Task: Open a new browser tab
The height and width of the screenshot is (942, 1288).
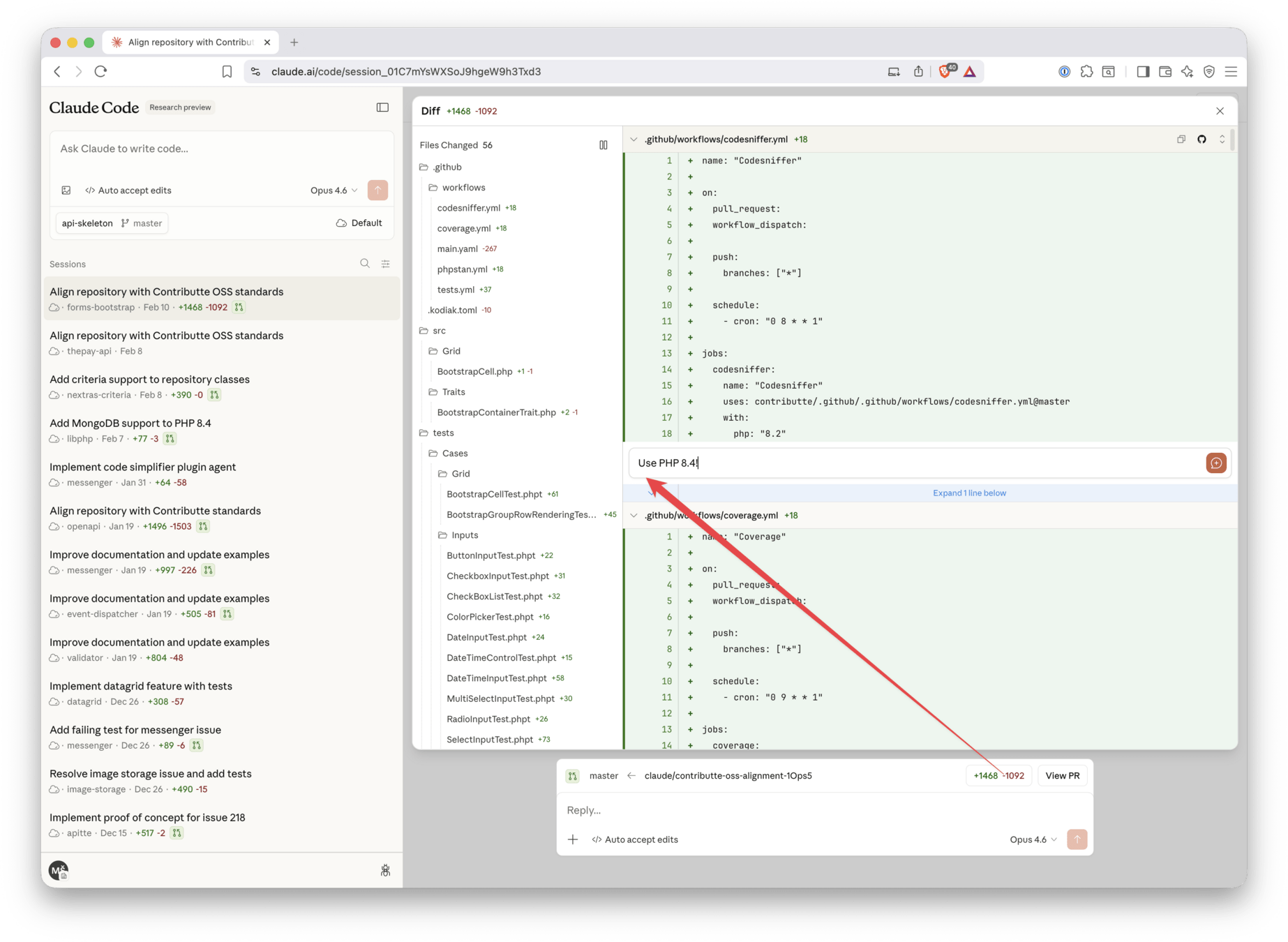Action: tap(294, 43)
